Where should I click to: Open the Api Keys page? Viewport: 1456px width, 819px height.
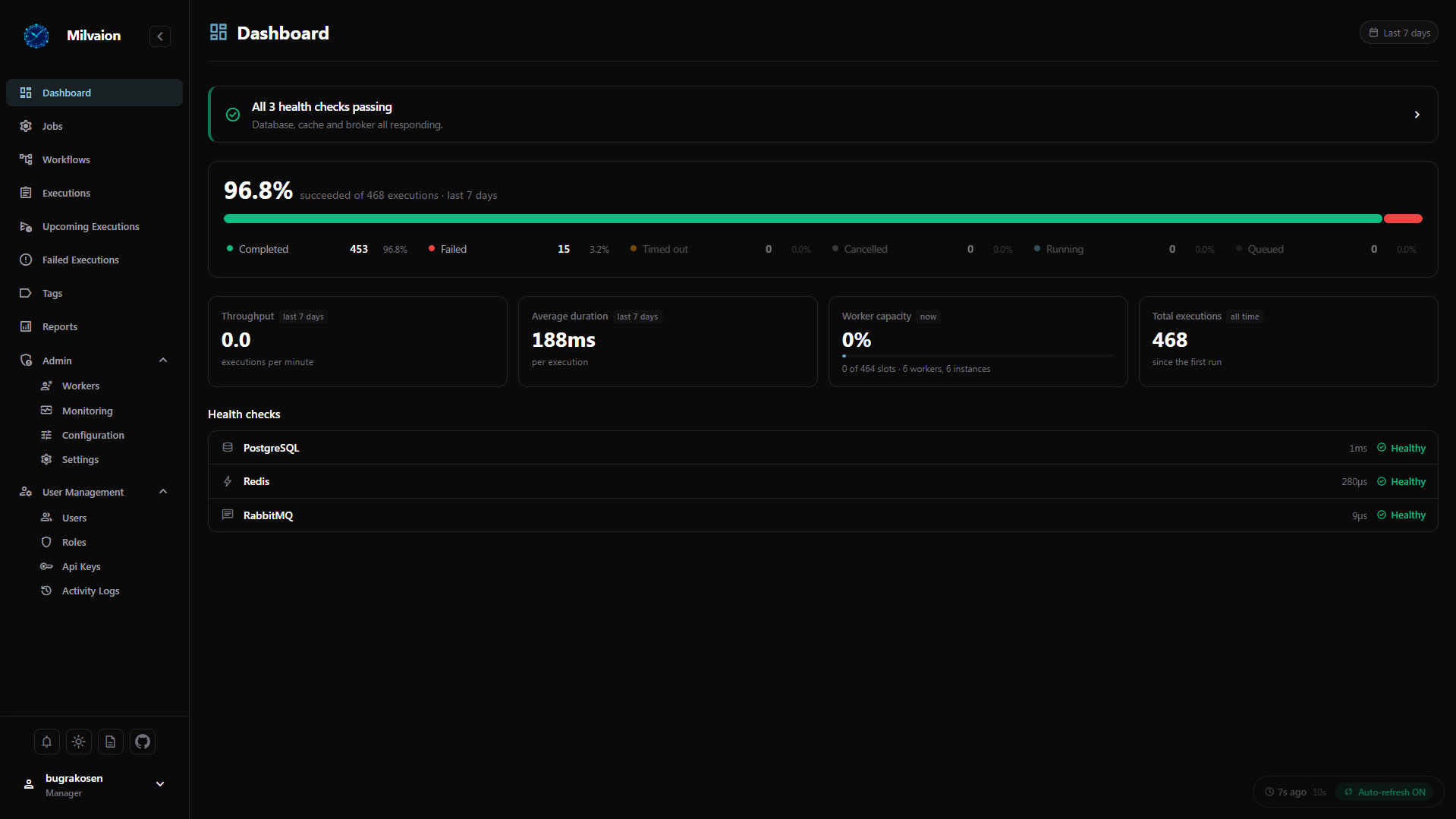click(x=81, y=566)
